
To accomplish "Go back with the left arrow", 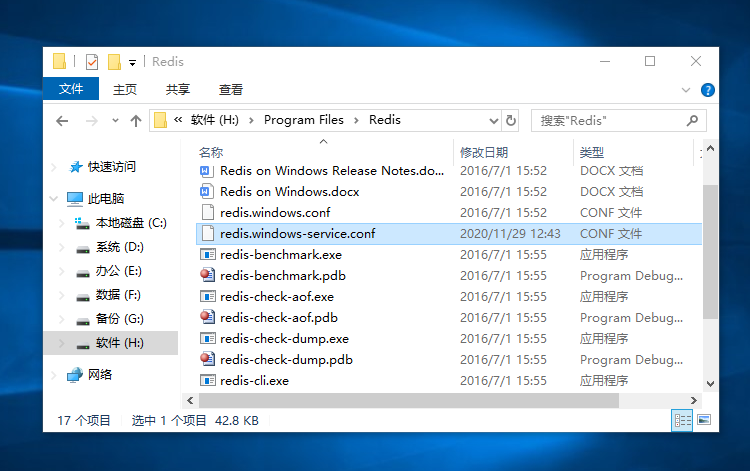I will pyautogui.click(x=62, y=121).
